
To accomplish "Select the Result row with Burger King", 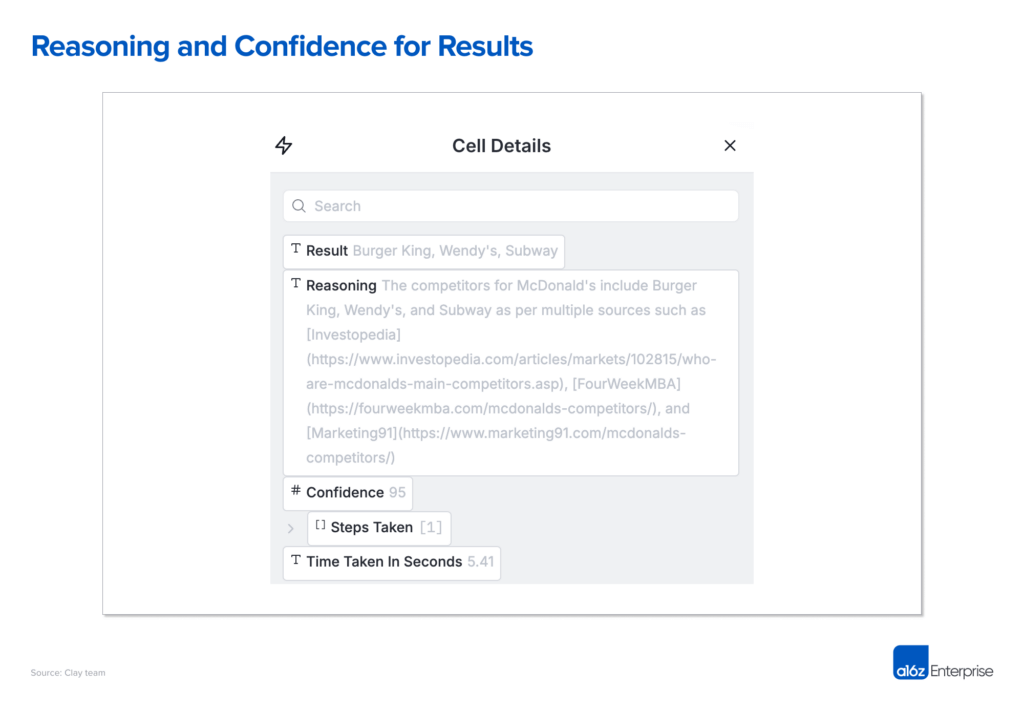I will pos(424,251).
